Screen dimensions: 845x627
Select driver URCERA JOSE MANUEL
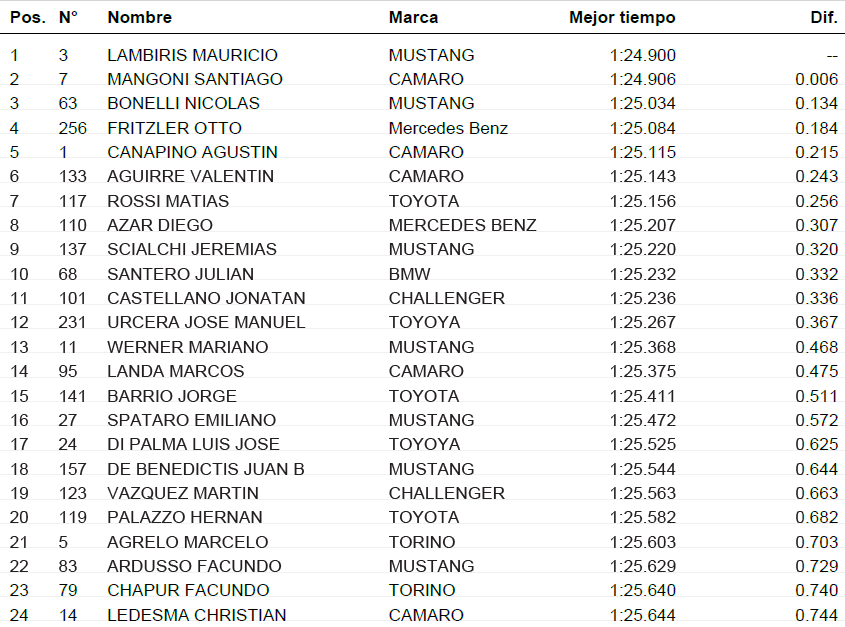click(206, 322)
